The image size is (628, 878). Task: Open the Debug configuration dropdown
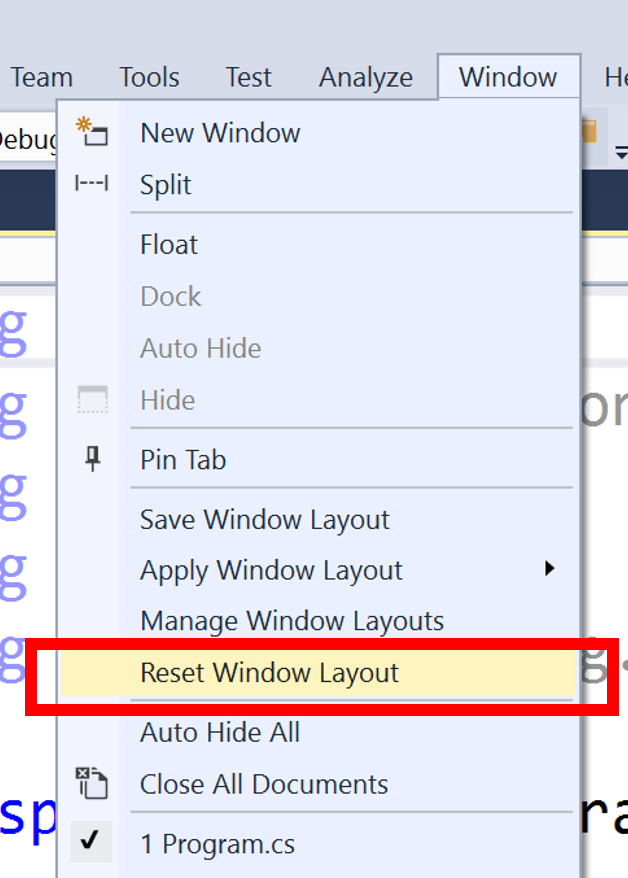25,140
